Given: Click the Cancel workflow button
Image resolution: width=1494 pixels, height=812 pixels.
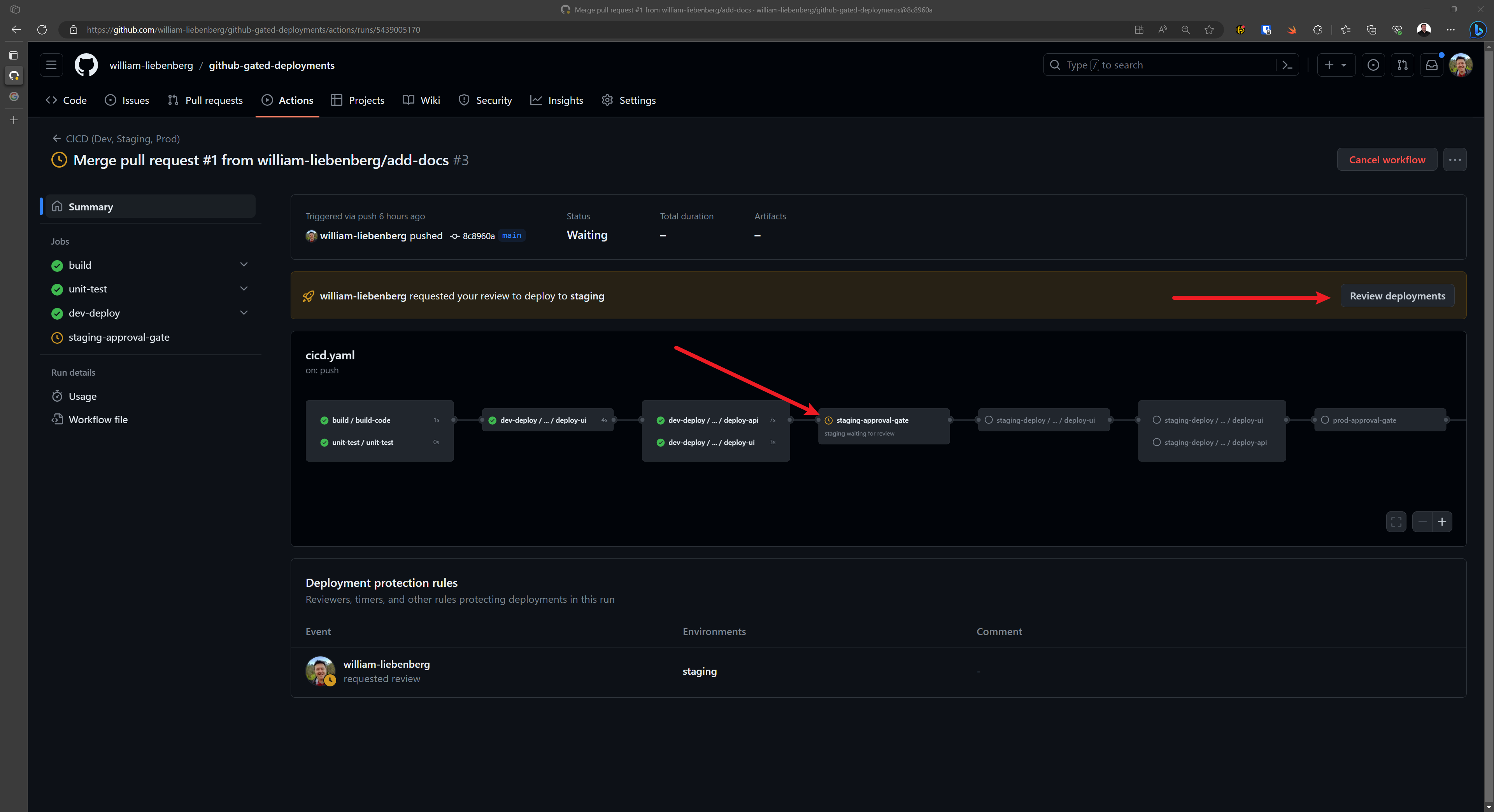Looking at the screenshot, I should click(x=1387, y=159).
